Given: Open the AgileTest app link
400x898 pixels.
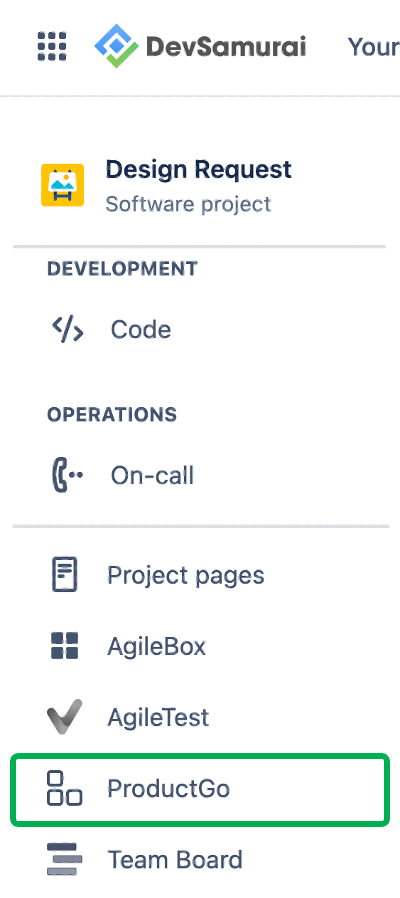Looking at the screenshot, I should (x=158, y=718).
